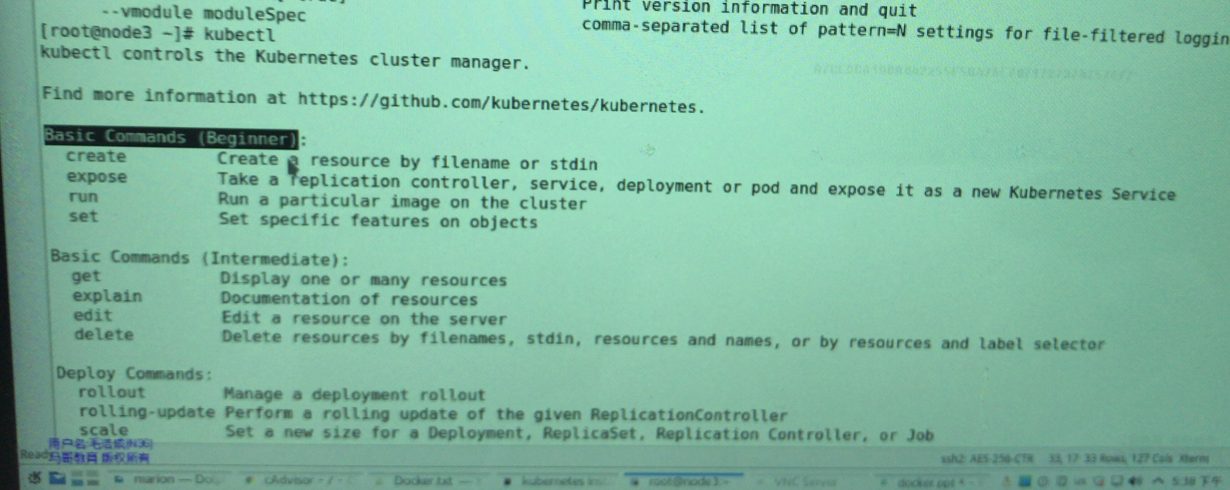
Task: Click 'Edit a resource on the server'
Action: click(364, 319)
